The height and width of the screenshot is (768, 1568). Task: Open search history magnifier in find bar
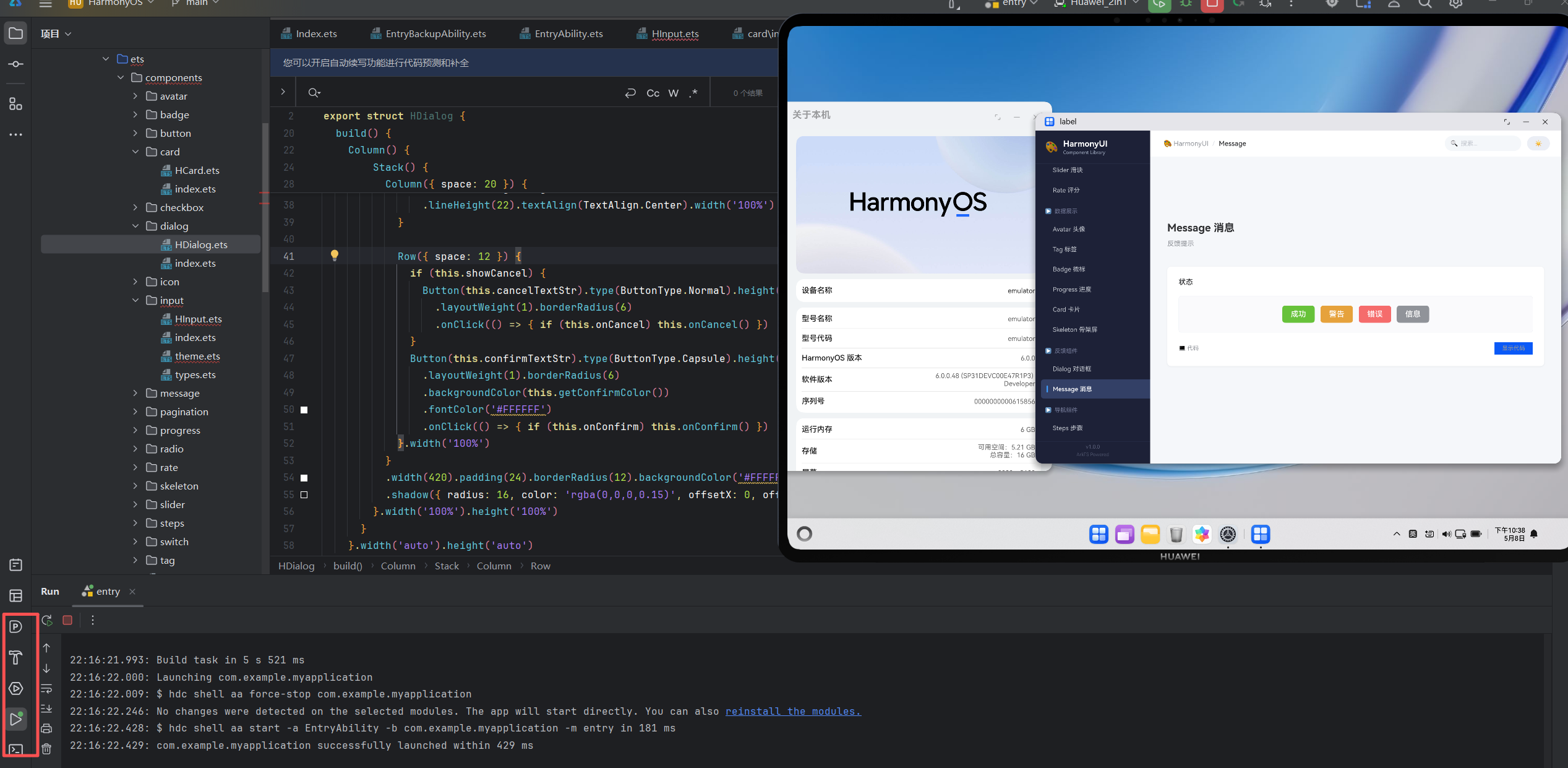coord(314,93)
